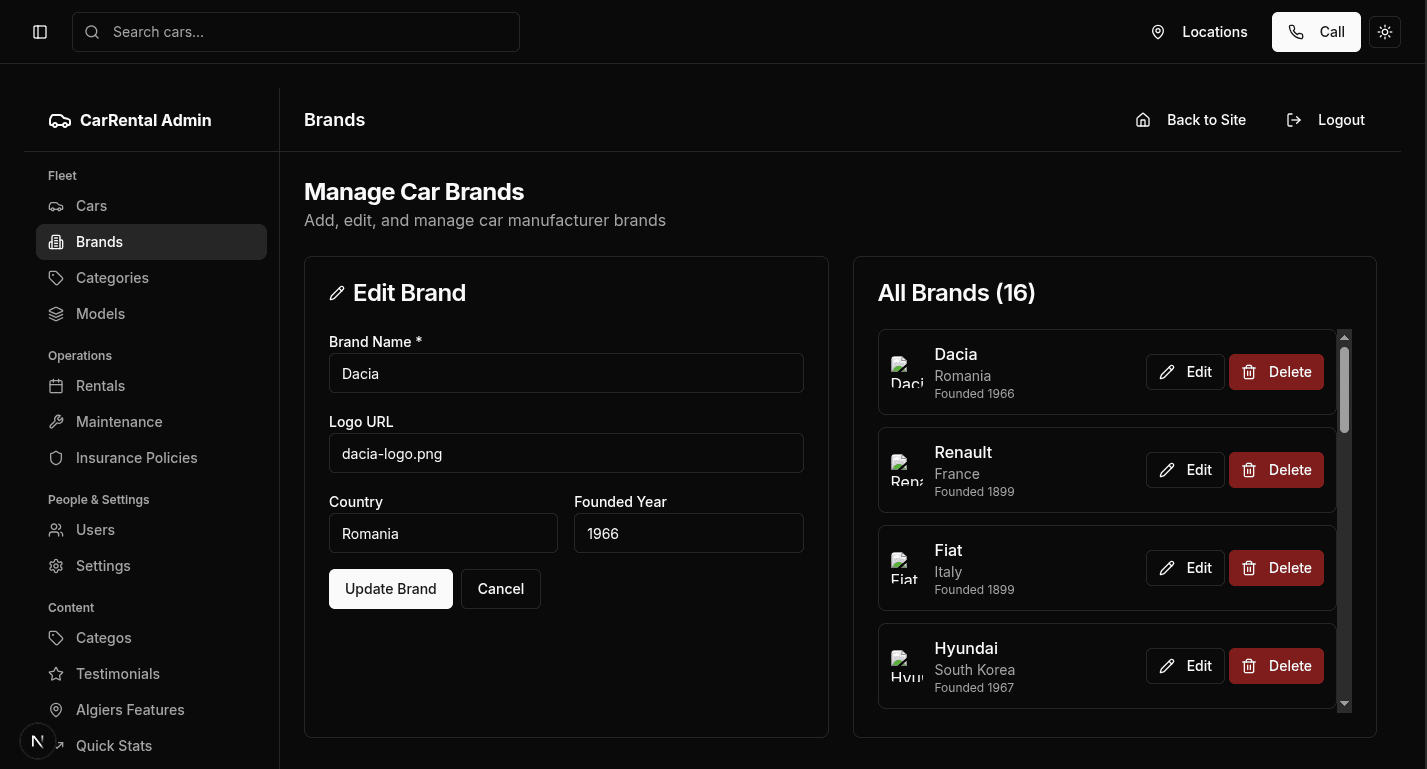This screenshot has height=769, width=1427.
Task: Navigate to Maintenance
Action: tap(151, 422)
